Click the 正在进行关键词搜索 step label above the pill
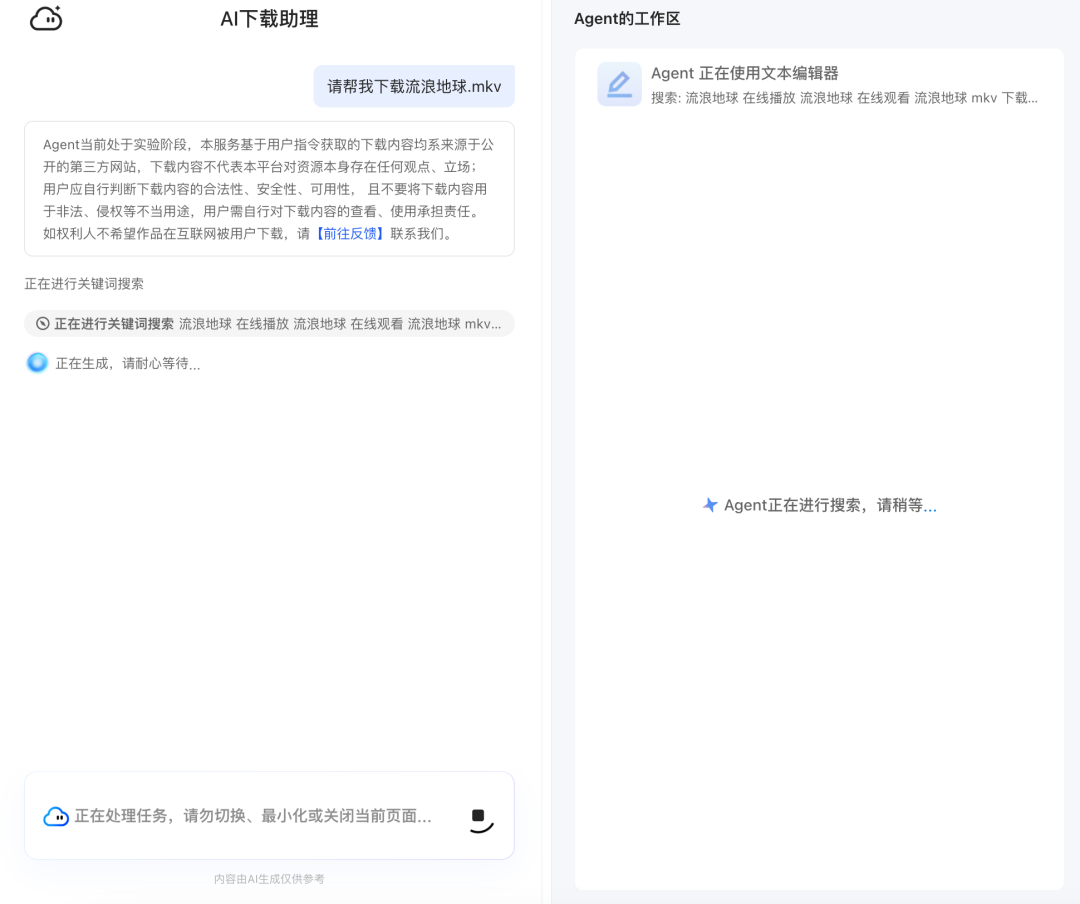Screen dimensions: 1080x904 coord(84,284)
